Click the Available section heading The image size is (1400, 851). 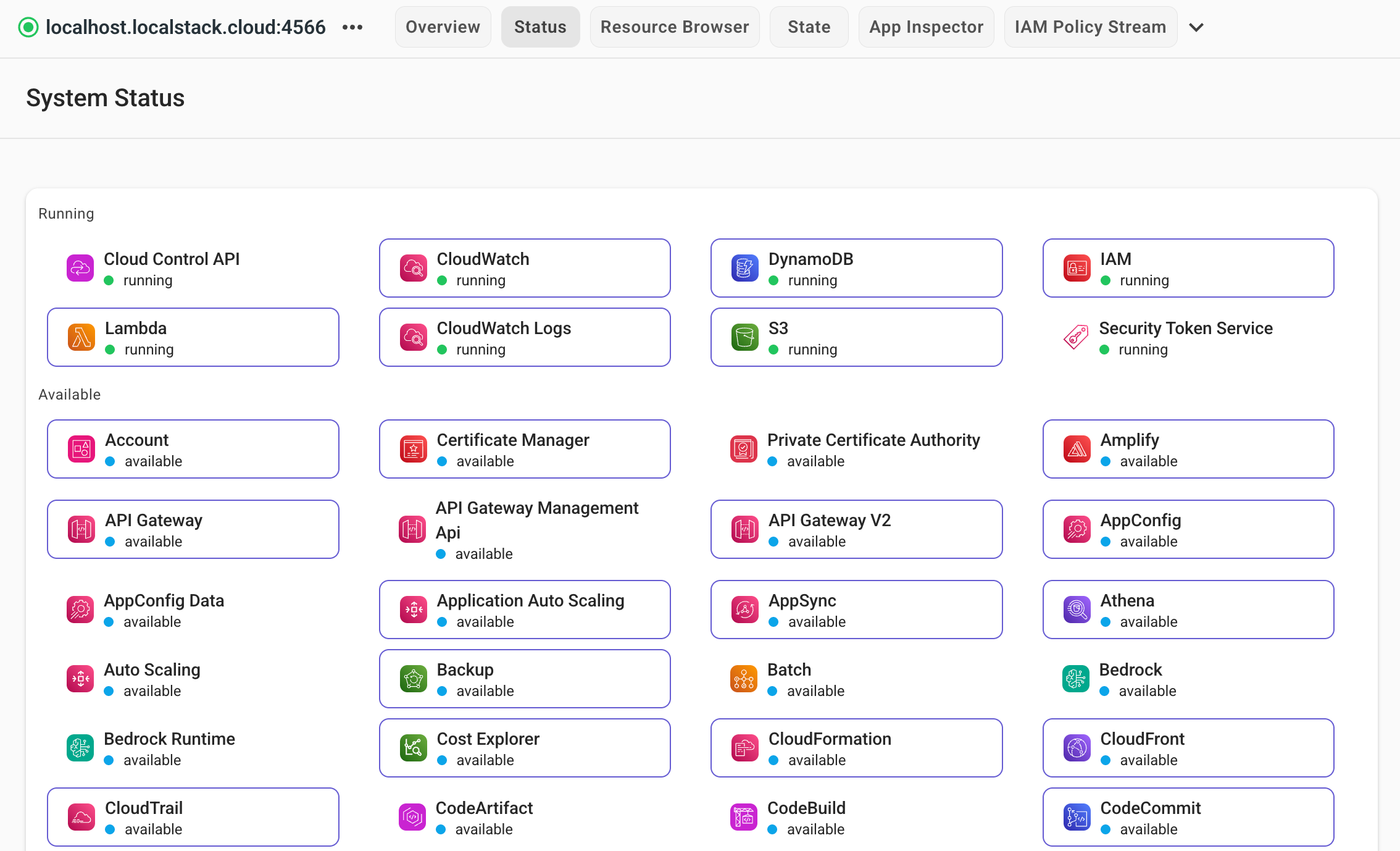[x=69, y=395]
